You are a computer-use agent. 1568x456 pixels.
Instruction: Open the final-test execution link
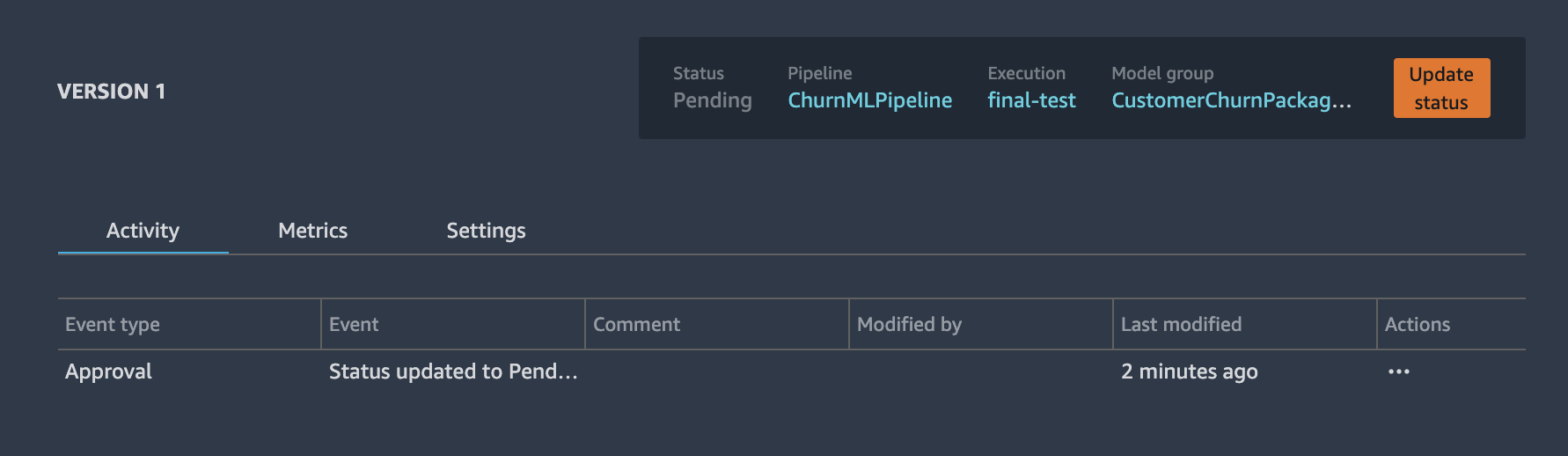click(1031, 100)
